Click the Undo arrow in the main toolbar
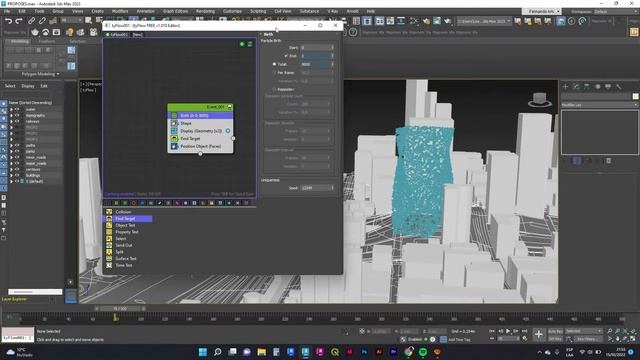Screen dimensions: 640x360 (x=9, y=21)
